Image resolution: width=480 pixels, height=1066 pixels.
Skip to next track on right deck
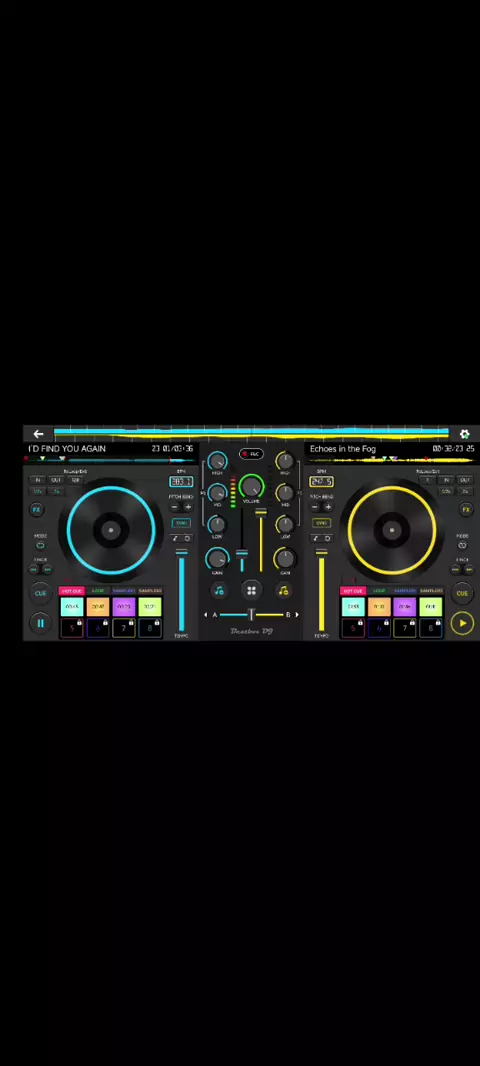(469, 570)
